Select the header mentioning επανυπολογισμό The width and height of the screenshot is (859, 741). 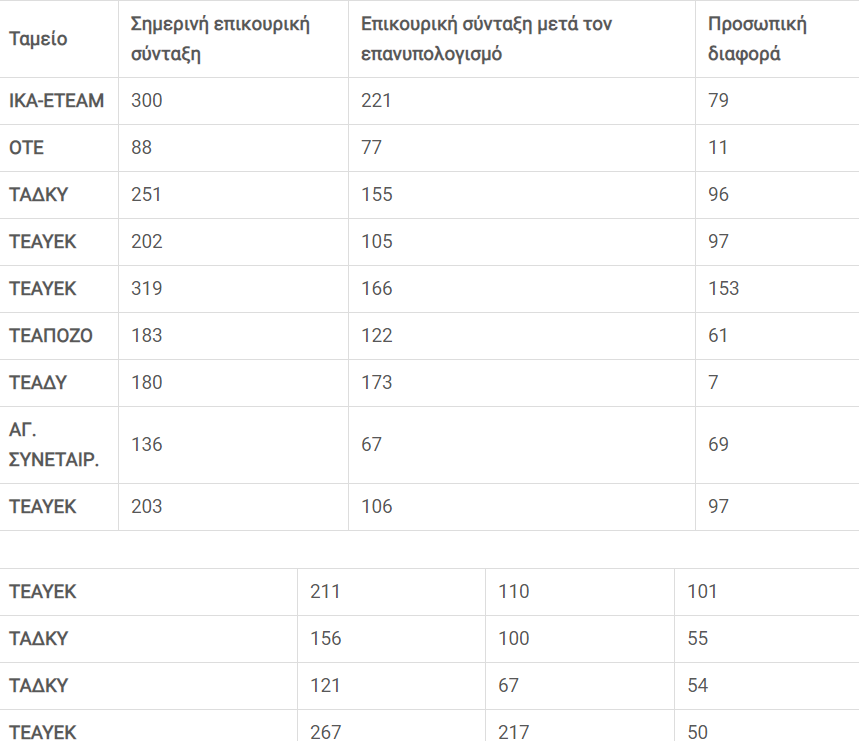[486, 39]
